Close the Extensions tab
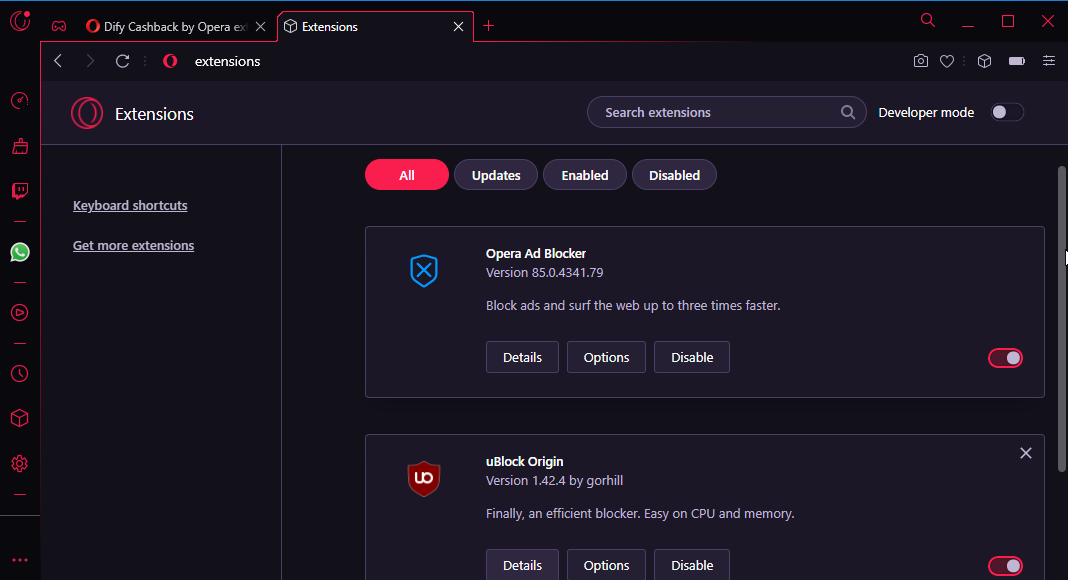Screen dimensions: 1068x580 (x=458, y=27)
